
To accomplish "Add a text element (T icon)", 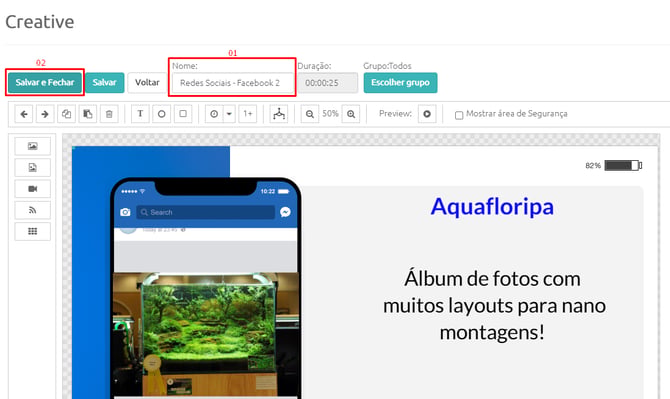I will pyautogui.click(x=140, y=114).
